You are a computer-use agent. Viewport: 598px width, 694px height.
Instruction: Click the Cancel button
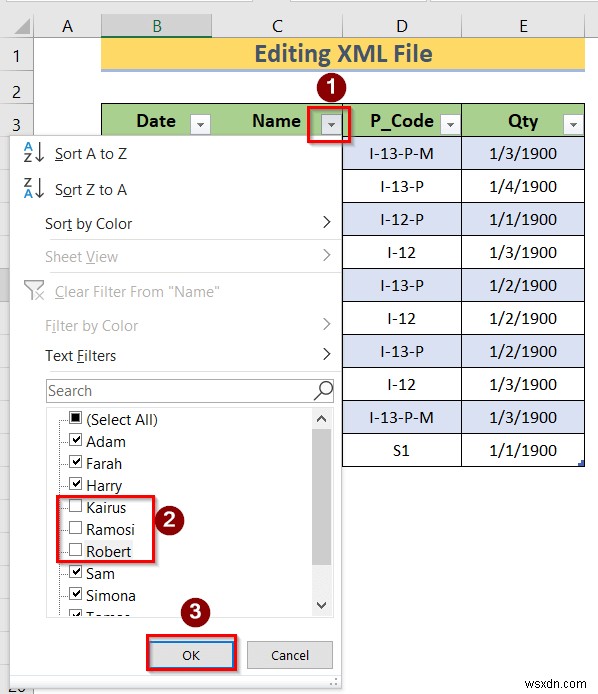point(289,655)
